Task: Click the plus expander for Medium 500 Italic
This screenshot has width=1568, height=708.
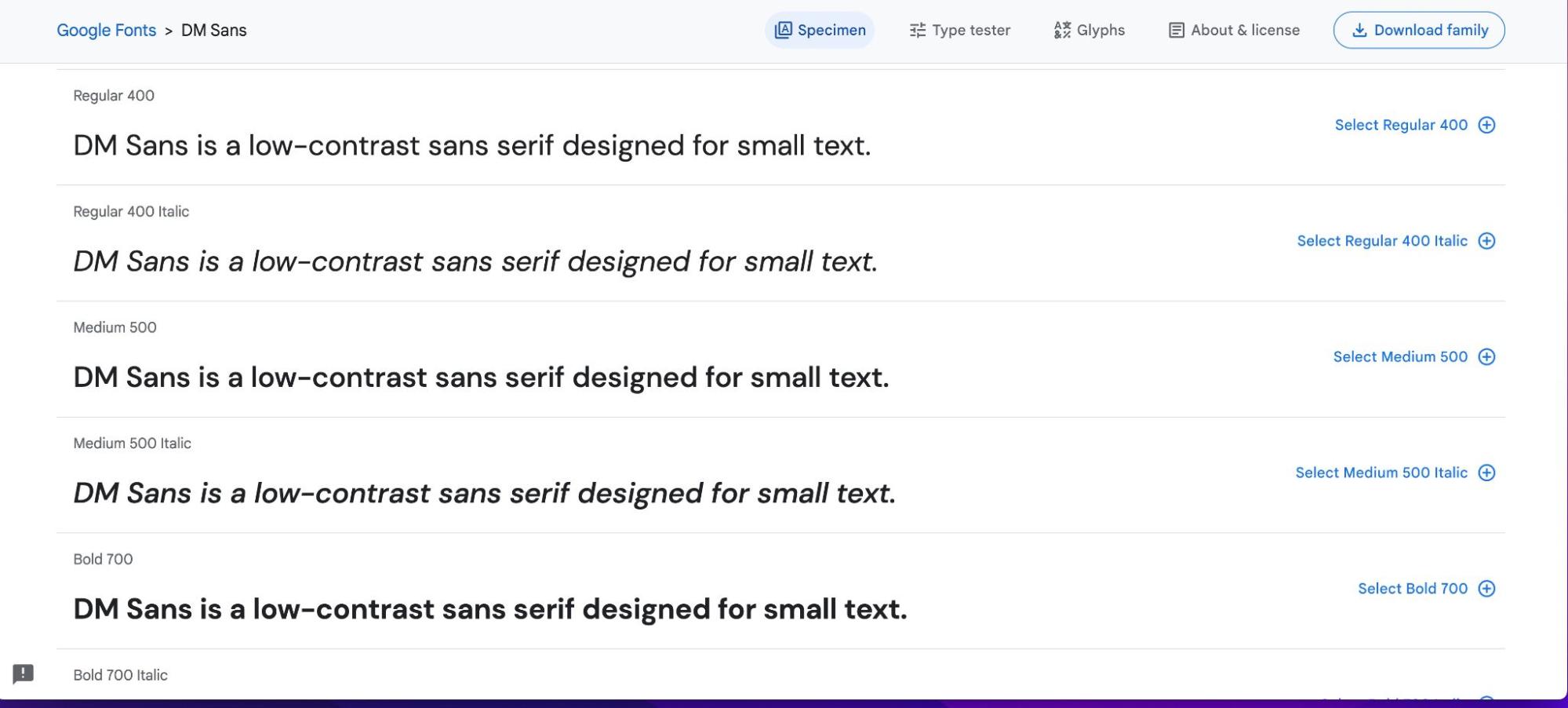Action: 1486,473
